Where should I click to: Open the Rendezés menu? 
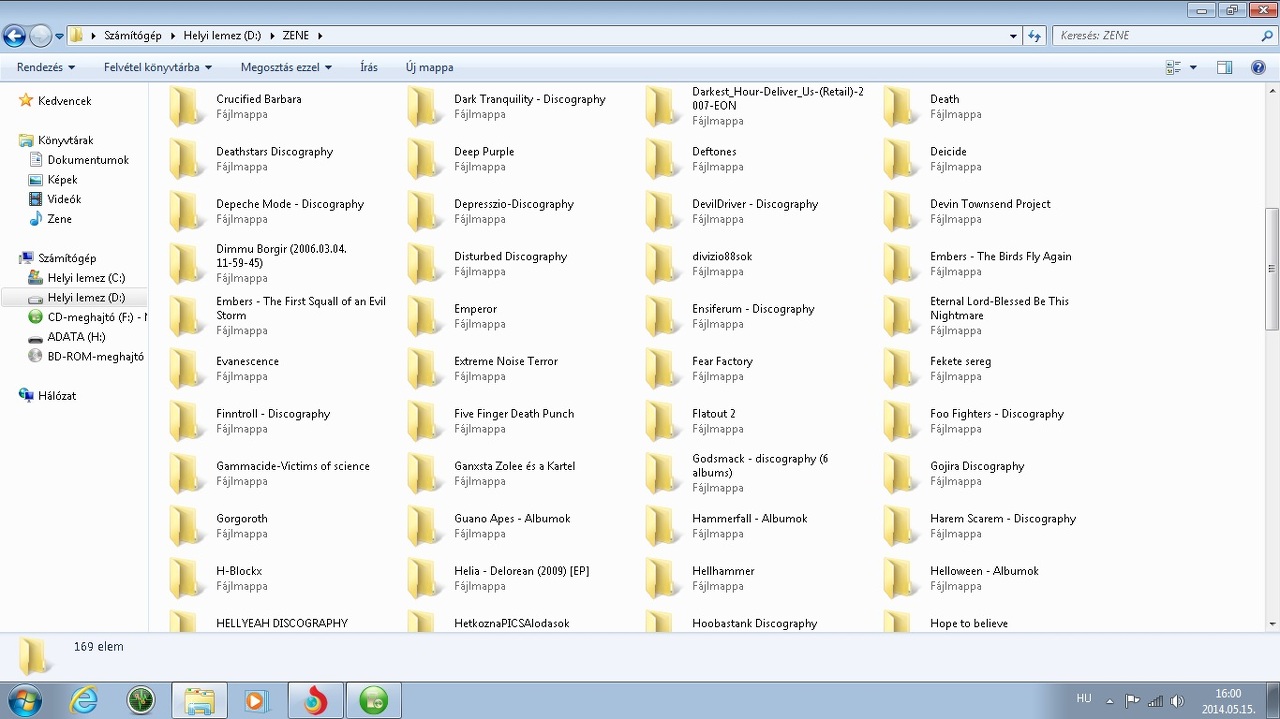point(46,67)
